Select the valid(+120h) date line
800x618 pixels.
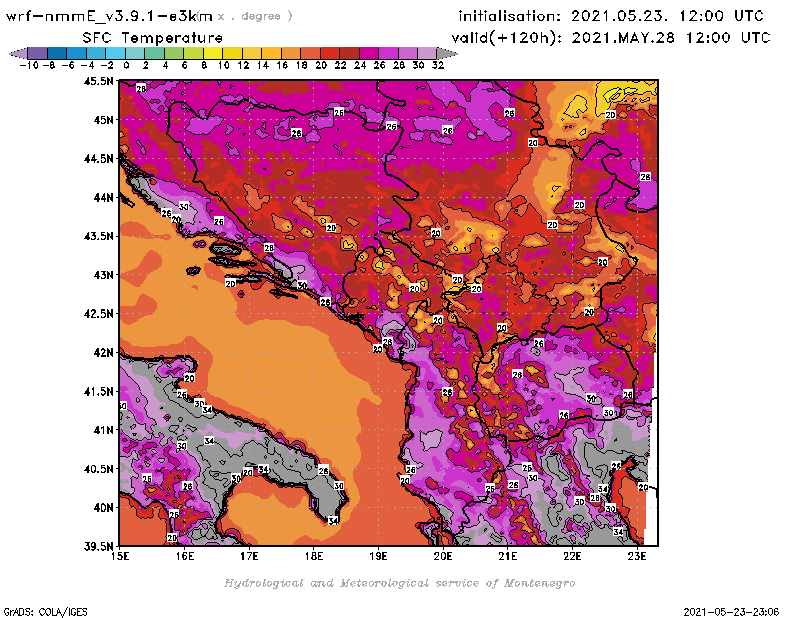[x=611, y=38]
